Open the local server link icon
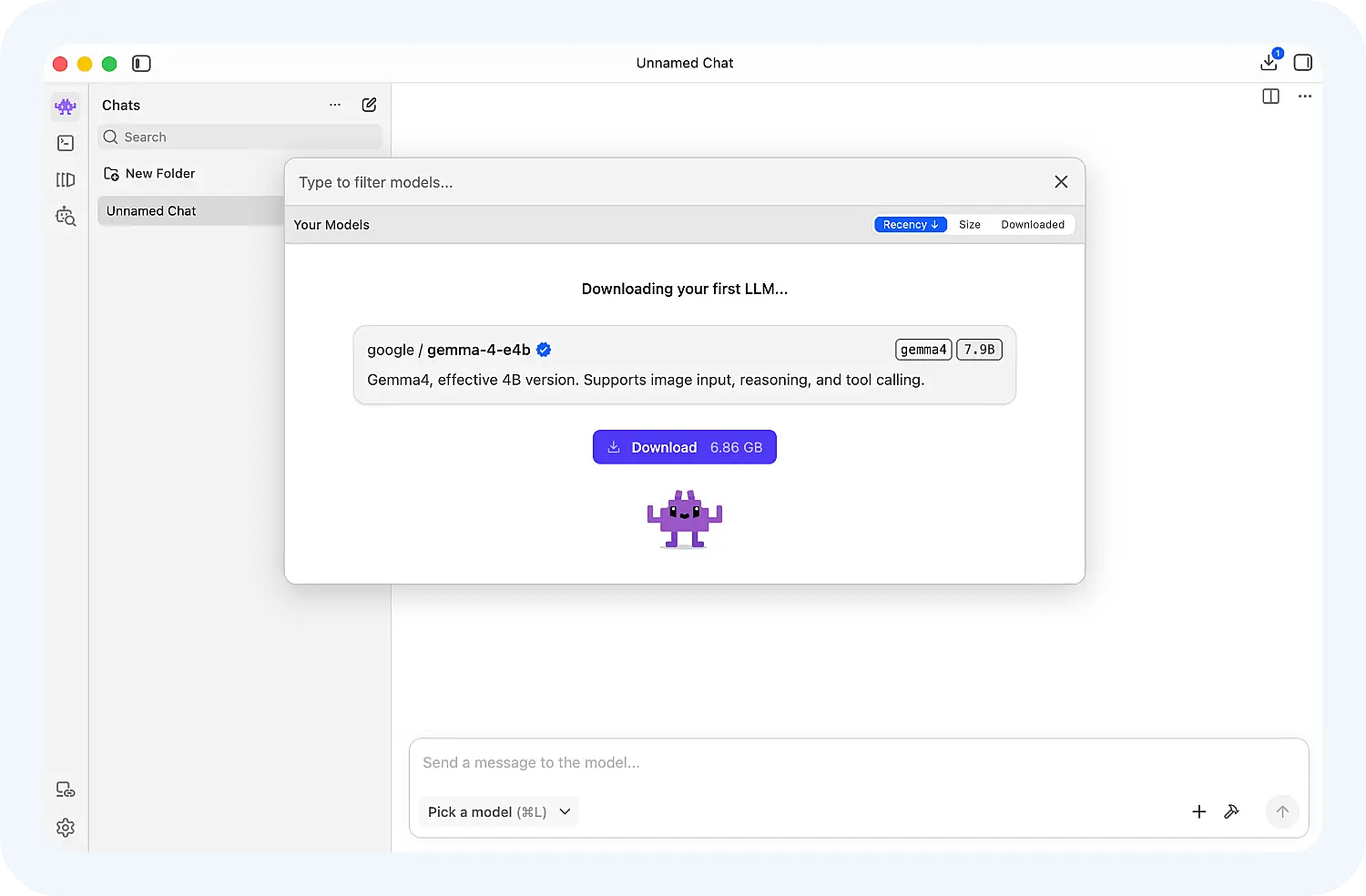 [66, 789]
